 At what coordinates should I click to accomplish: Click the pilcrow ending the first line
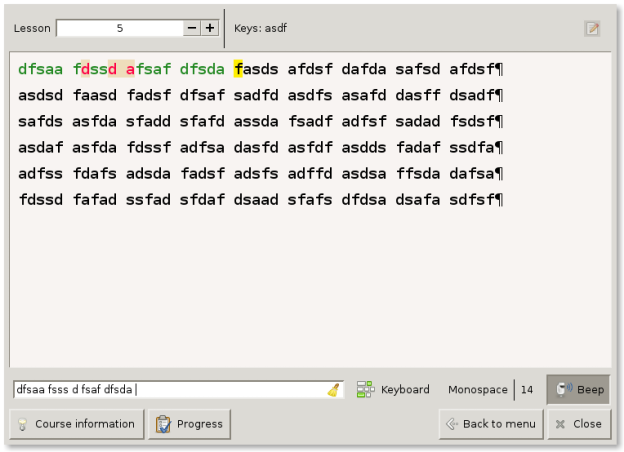click(x=499, y=69)
